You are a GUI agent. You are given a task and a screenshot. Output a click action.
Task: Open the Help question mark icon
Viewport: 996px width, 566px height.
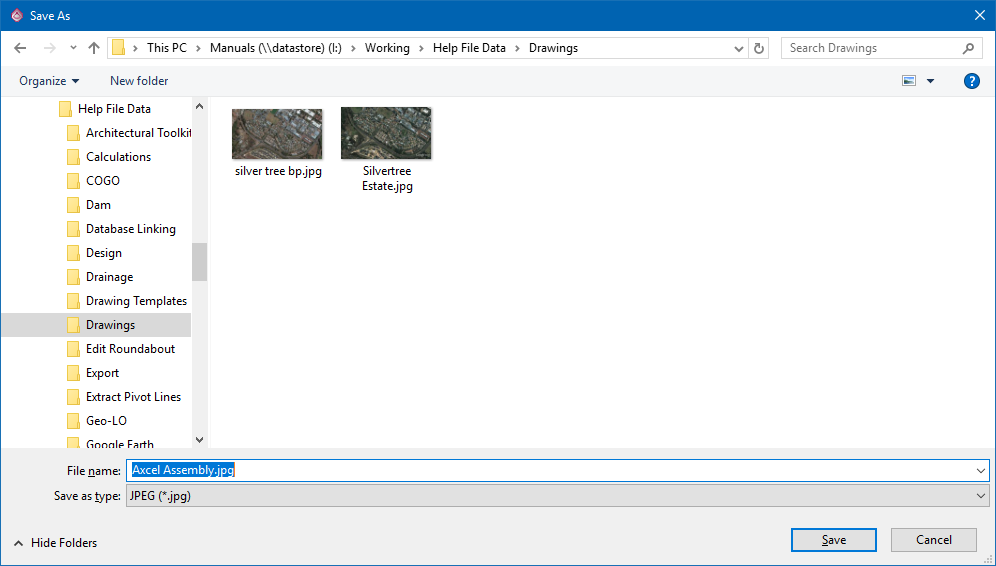[971, 81]
